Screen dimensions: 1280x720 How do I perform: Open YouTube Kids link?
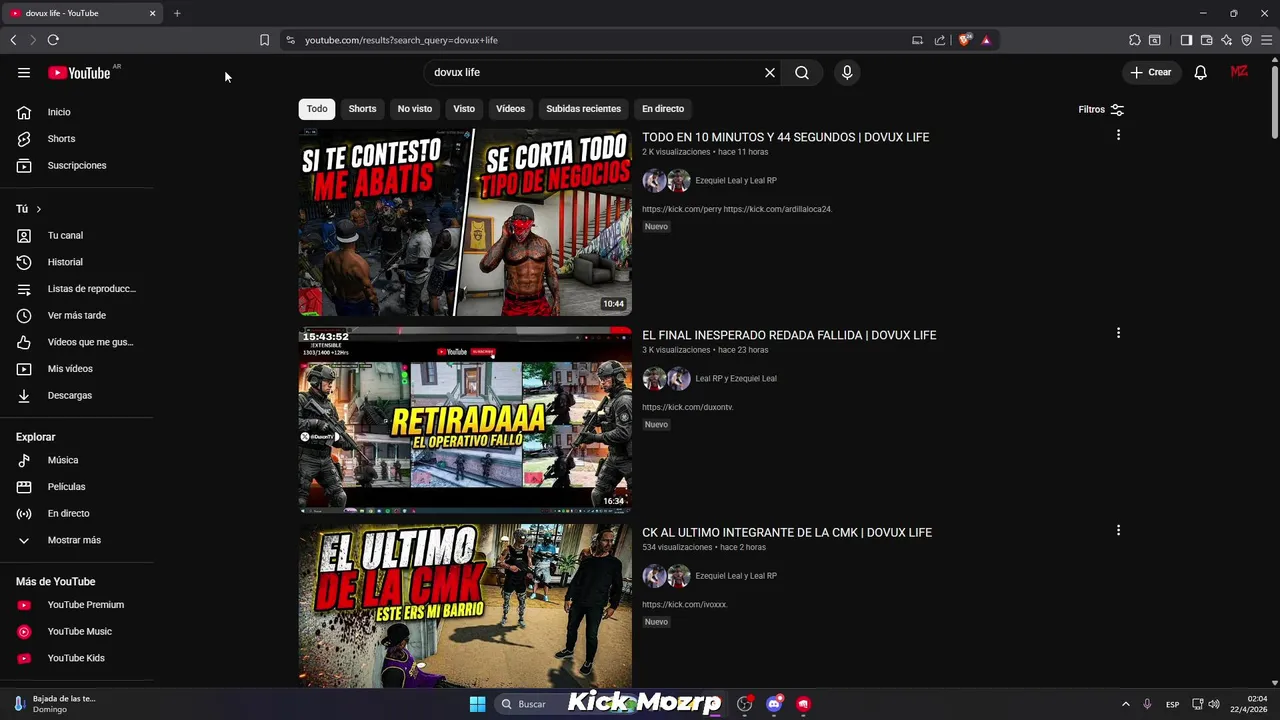pos(76,658)
